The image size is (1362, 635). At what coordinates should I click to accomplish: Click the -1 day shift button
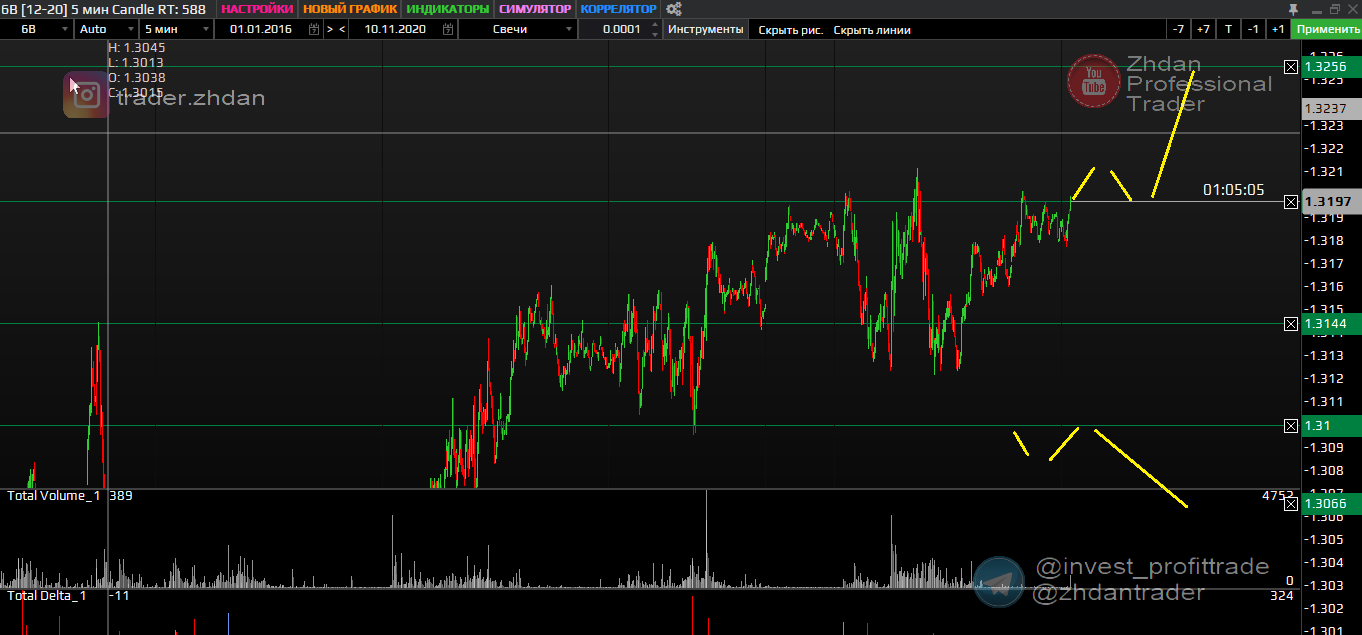[x=1253, y=29]
